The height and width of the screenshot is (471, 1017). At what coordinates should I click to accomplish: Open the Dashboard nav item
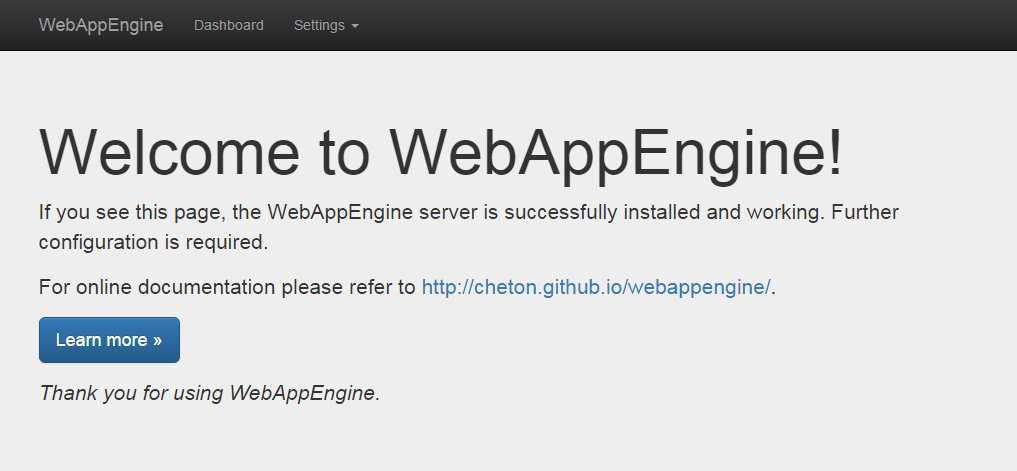(229, 25)
